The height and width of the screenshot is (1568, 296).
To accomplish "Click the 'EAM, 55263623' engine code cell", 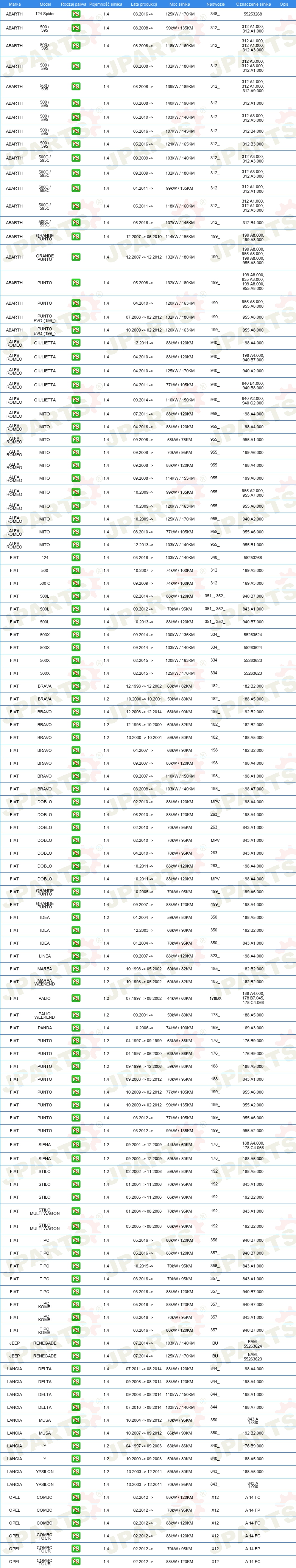I will coord(253,1356).
